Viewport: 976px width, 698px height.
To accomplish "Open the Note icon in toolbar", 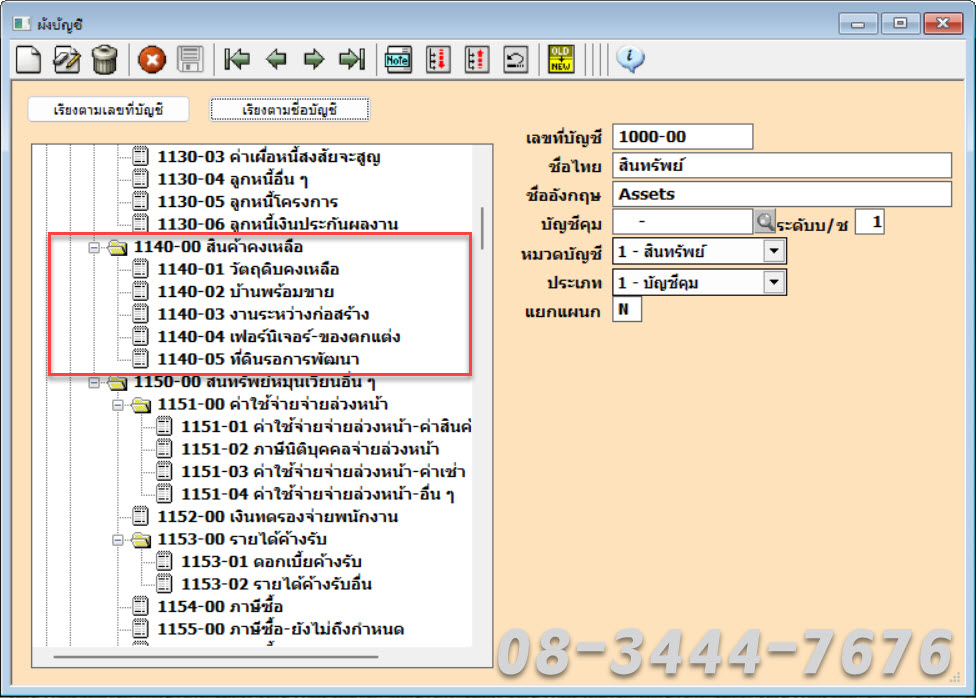I will click(398, 60).
